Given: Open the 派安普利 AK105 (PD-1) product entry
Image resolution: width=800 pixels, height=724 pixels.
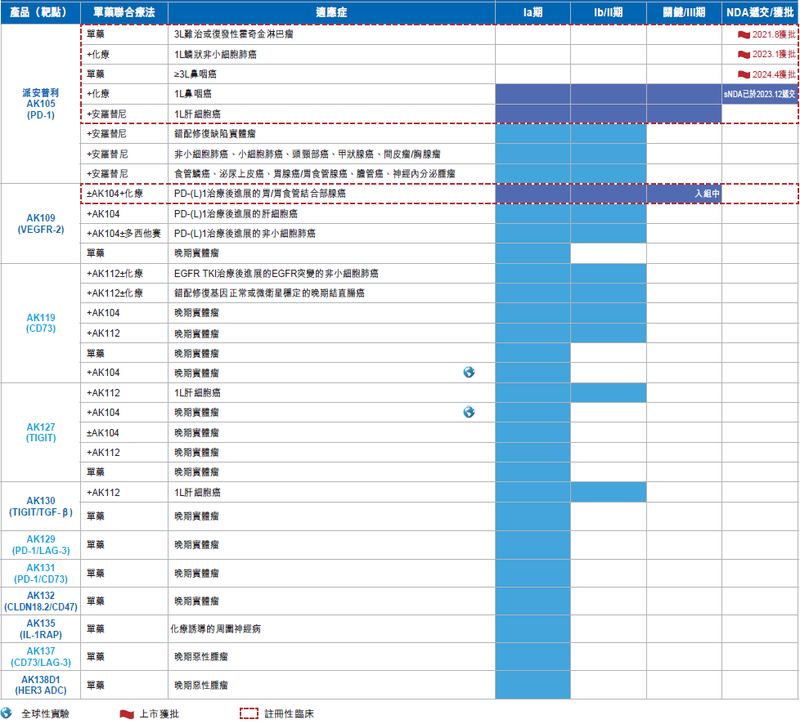Looking at the screenshot, I should [40, 103].
